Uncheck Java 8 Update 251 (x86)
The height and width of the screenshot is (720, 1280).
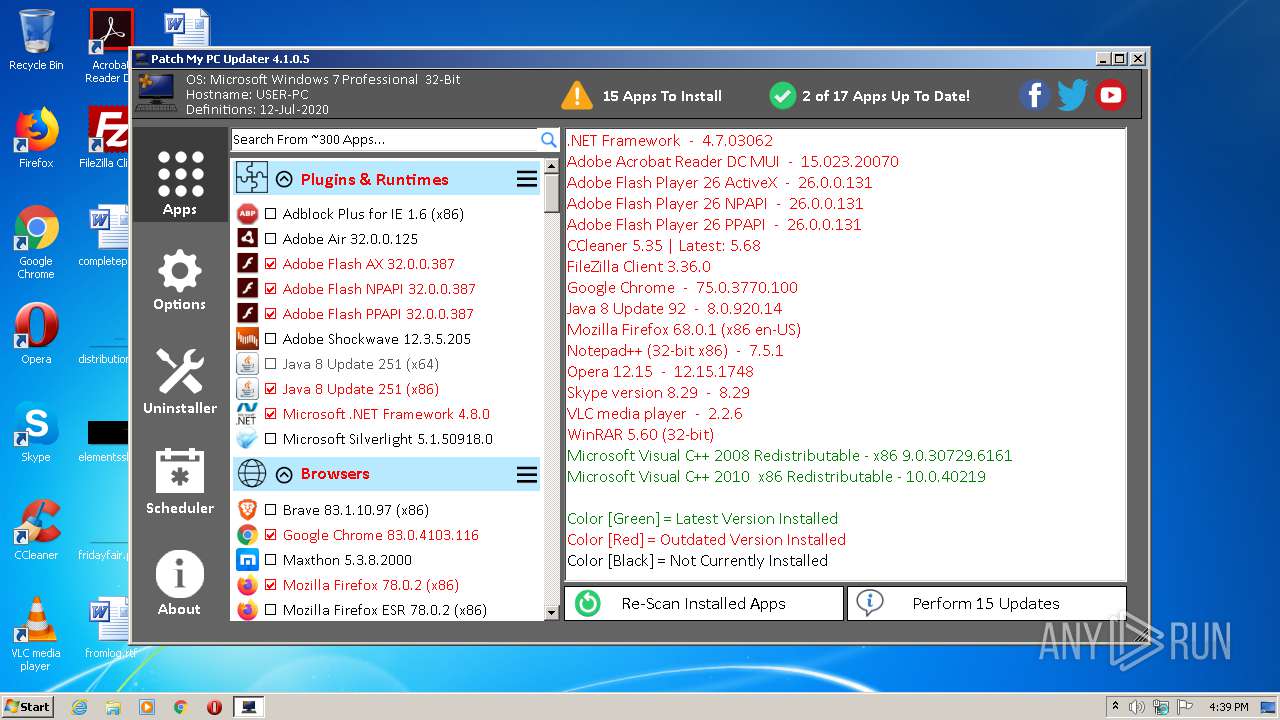coord(271,389)
